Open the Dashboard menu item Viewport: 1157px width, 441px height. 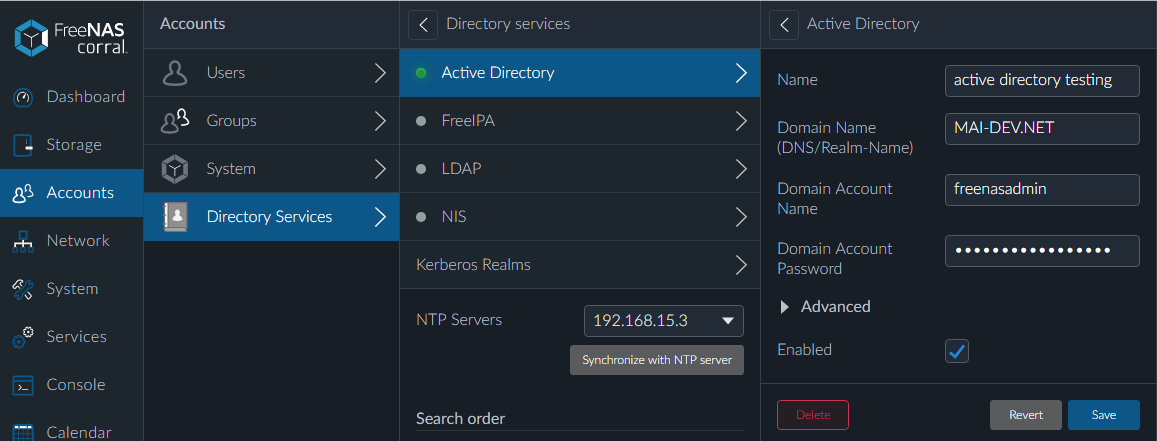[72, 97]
